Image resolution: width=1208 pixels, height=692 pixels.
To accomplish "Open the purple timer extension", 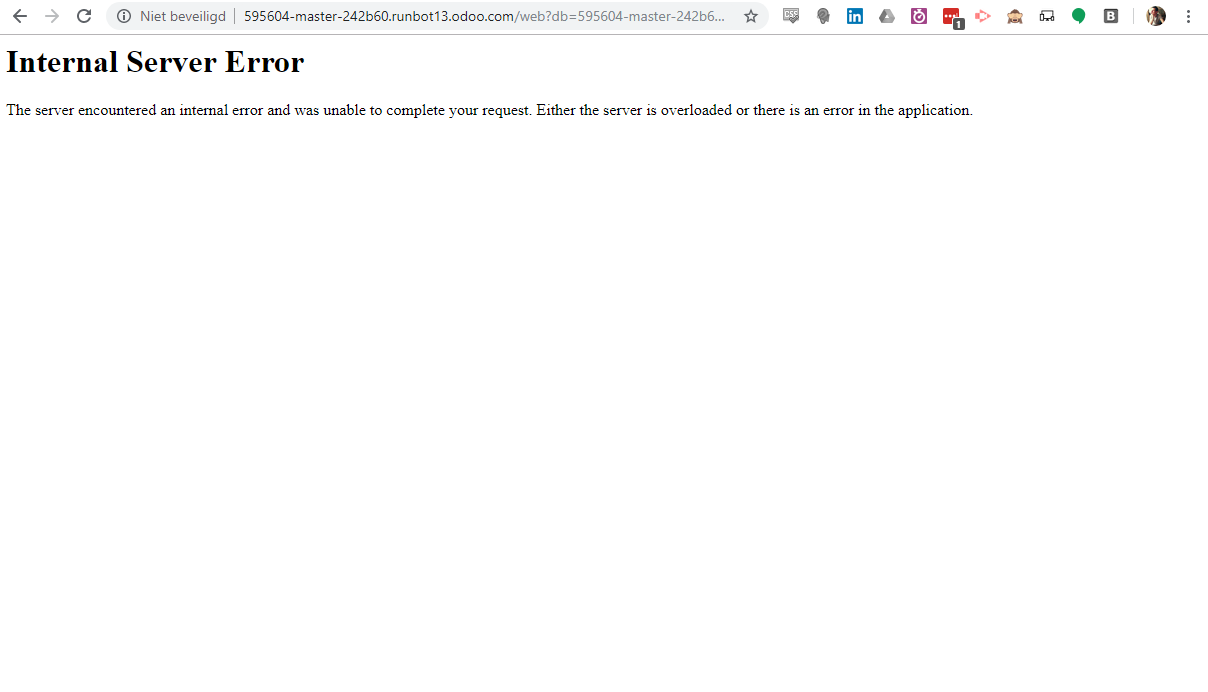I will pos(919,16).
